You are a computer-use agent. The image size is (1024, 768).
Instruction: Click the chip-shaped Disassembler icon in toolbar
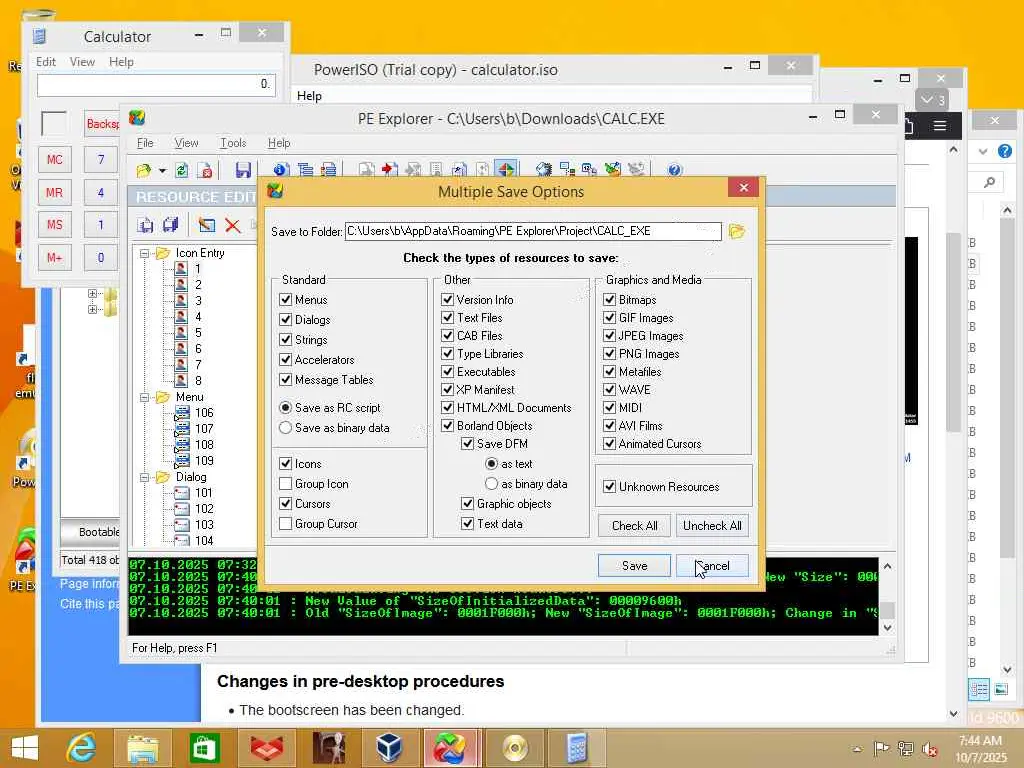tap(543, 170)
